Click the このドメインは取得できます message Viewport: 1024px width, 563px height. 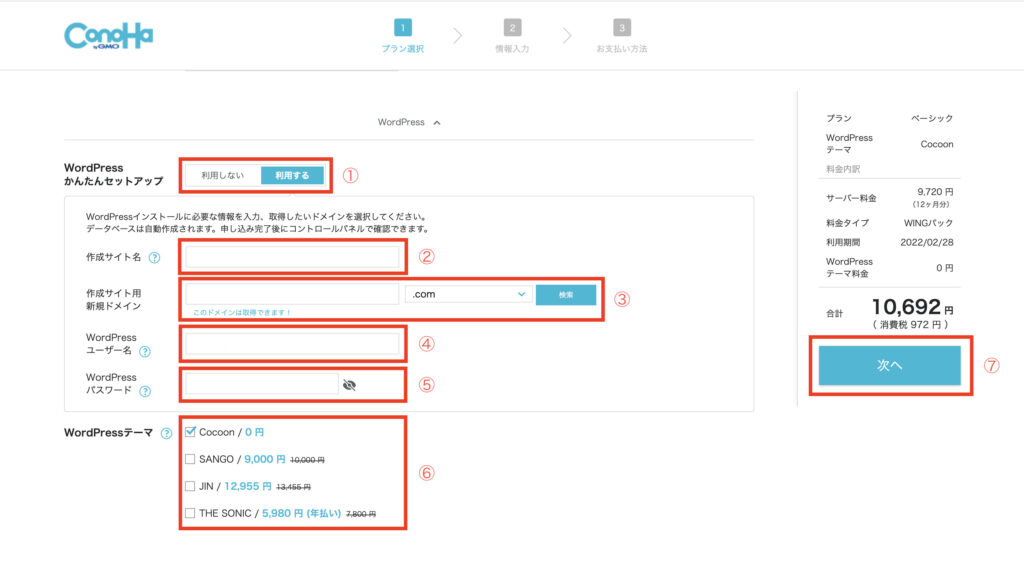(x=242, y=313)
